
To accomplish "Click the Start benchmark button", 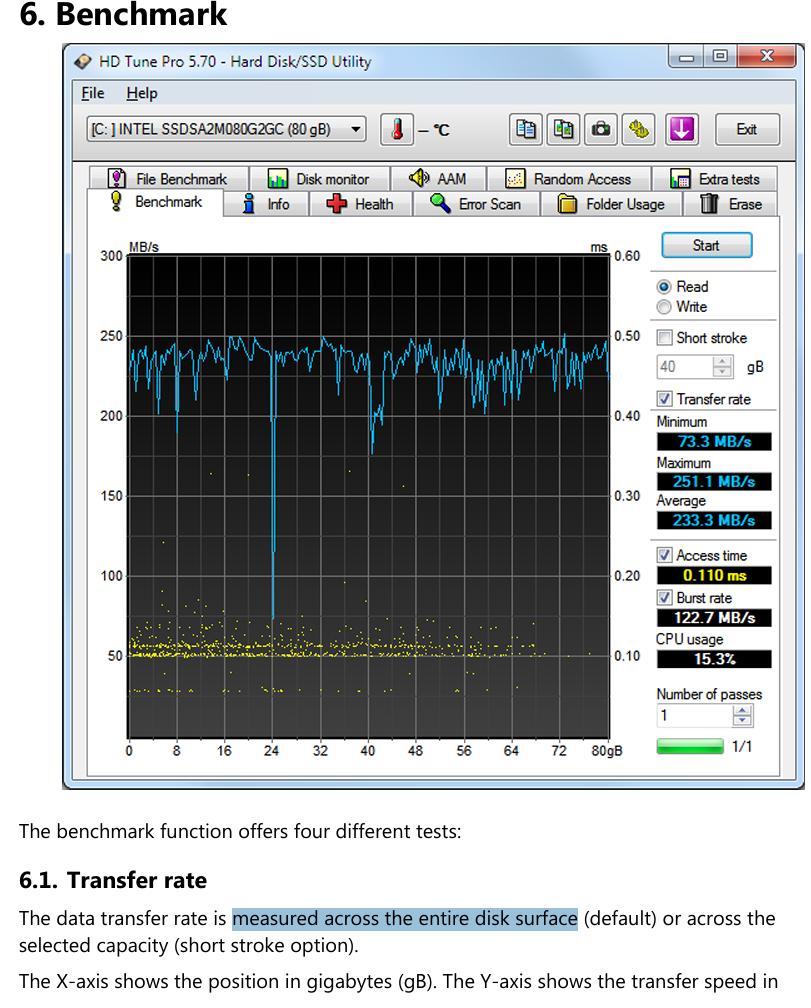I will [706, 246].
